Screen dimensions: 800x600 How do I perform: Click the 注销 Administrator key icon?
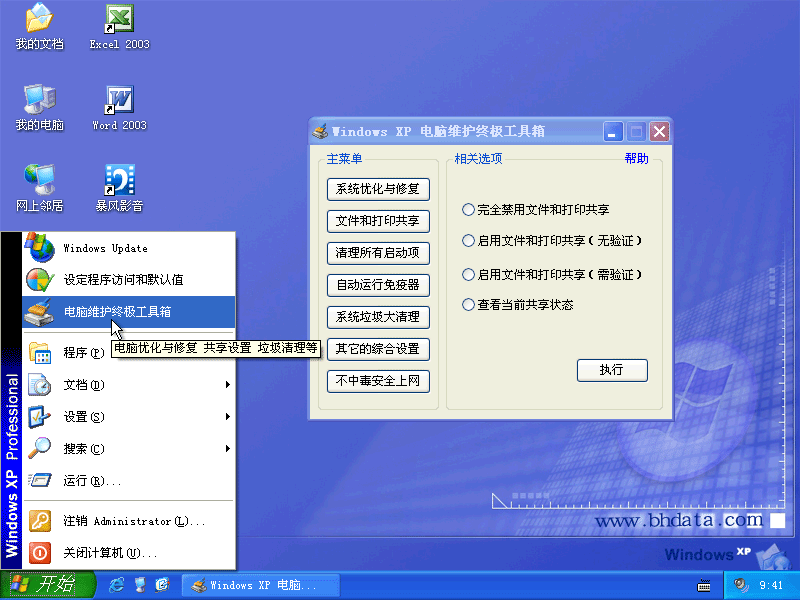point(40,521)
